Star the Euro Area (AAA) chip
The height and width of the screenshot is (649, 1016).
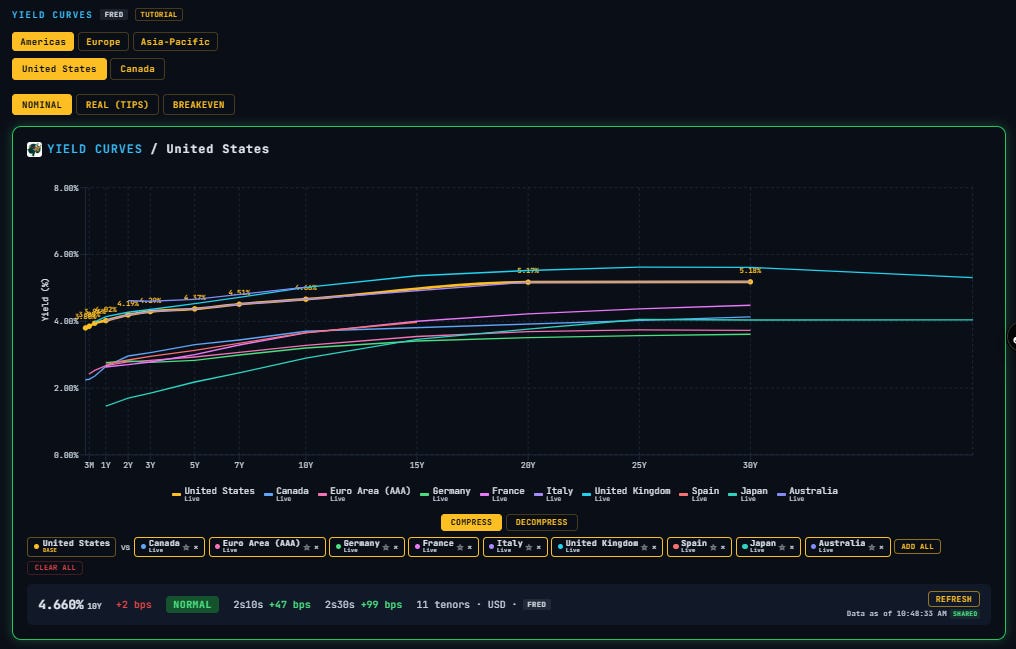(306, 547)
